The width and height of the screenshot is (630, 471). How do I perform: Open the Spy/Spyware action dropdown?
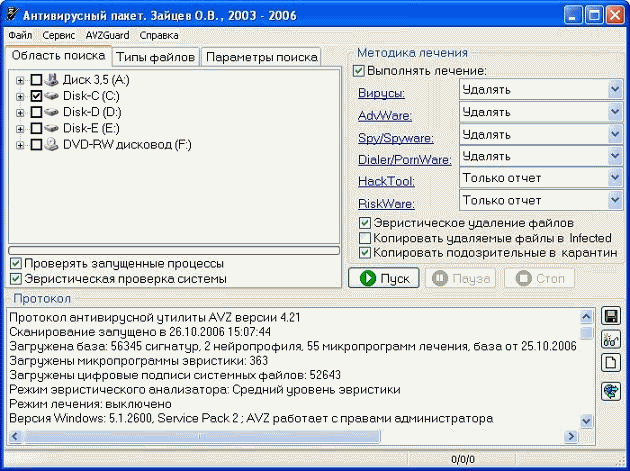click(x=615, y=133)
